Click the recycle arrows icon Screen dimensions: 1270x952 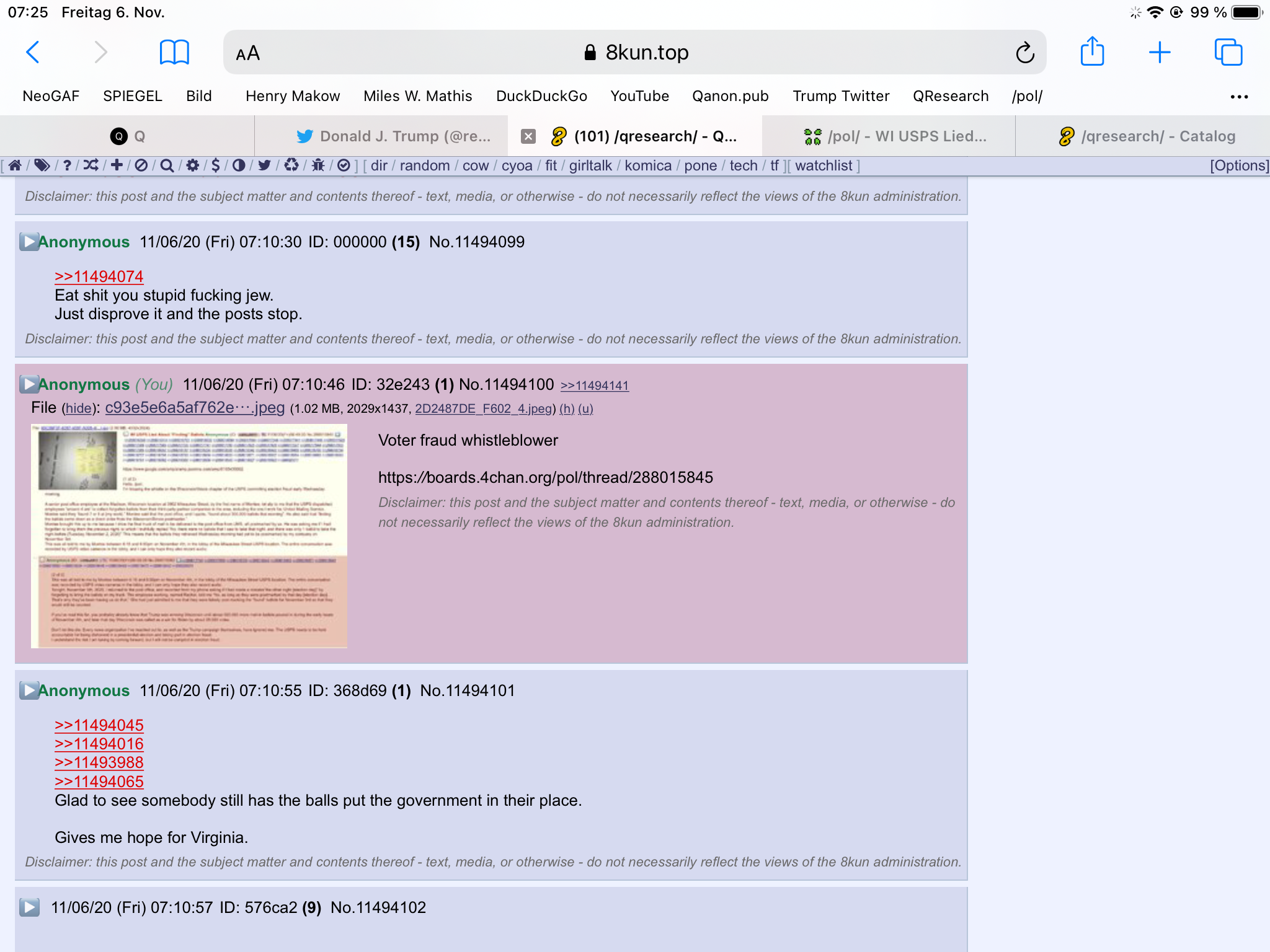click(x=291, y=165)
